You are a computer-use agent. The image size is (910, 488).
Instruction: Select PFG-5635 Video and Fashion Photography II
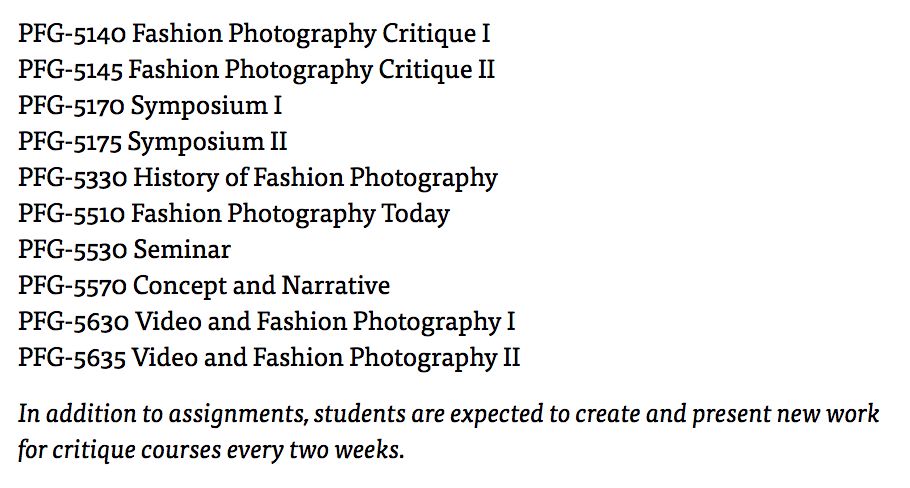pos(269,357)
